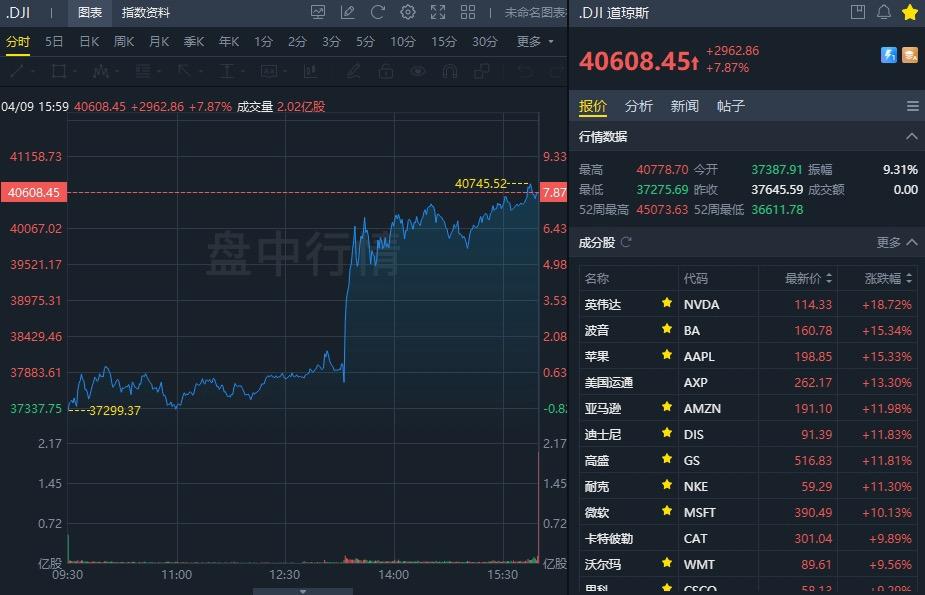Set a price alert with the bell icon
Viewport: 925px width, 595px height.
coord(884,12)
